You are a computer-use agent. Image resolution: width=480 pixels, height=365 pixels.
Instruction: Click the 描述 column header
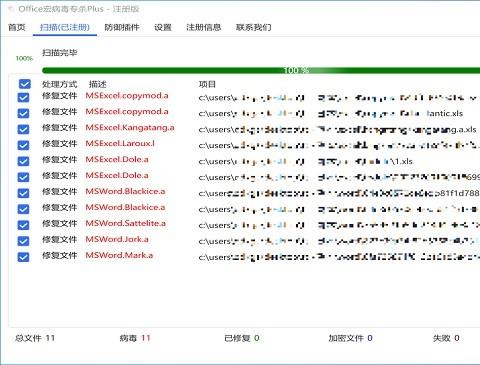[x=97, y=84]
